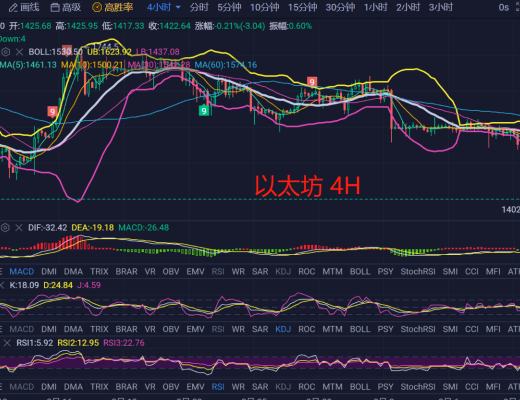Select WR in the row below MACD chart
This screenshot has width=520, height=400.
click(x=238, y=272)
